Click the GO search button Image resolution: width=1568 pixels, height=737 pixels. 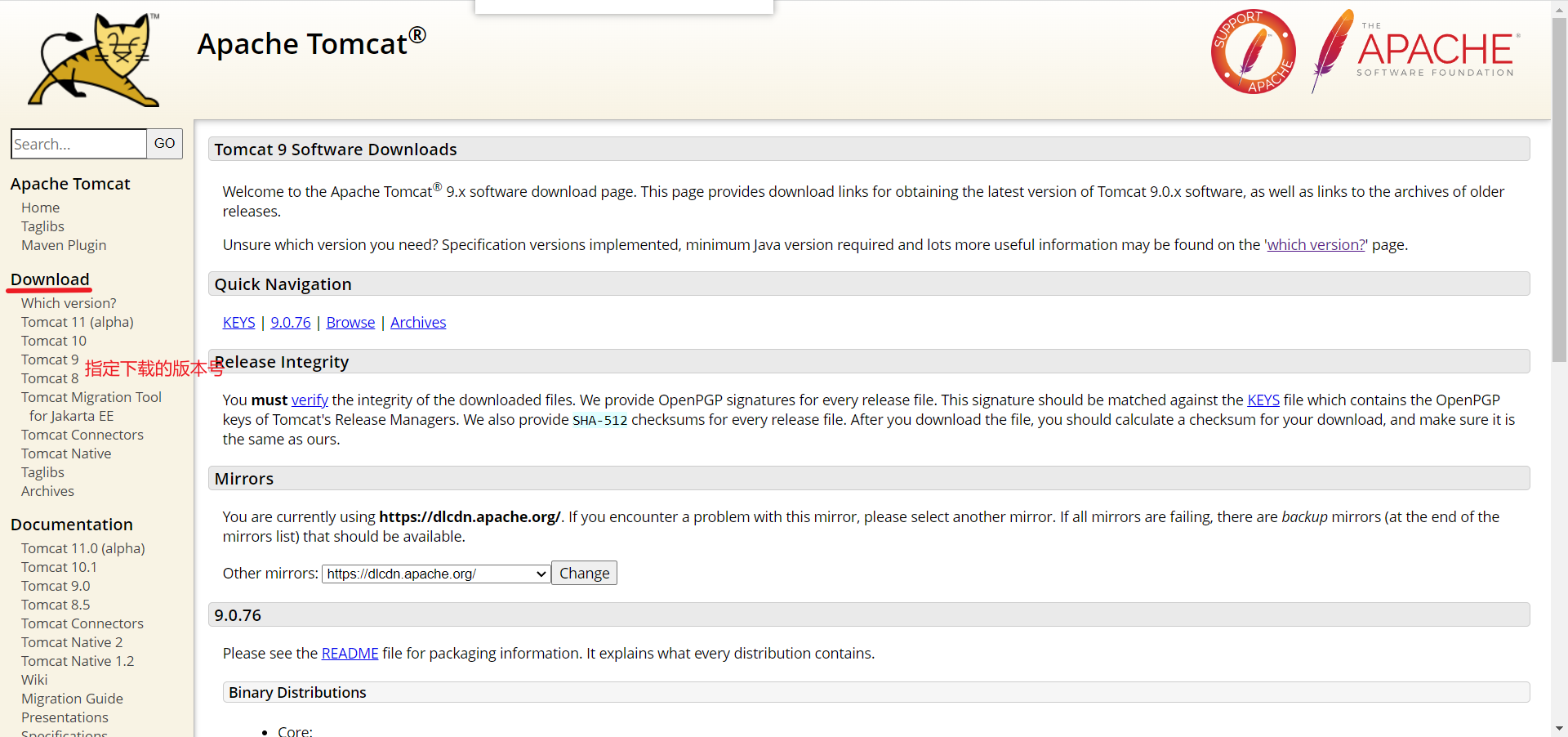coord(164,144)
